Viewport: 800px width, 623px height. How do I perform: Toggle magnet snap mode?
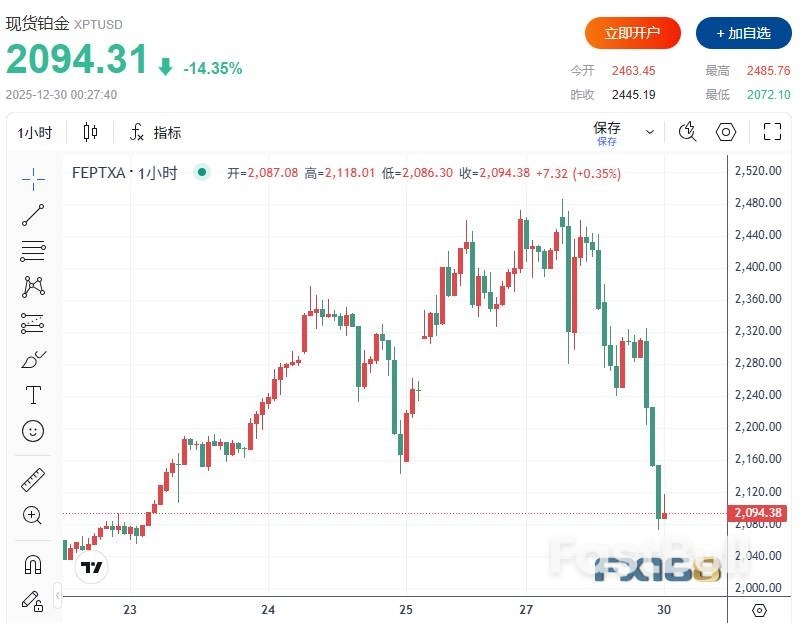pos(33,565)
